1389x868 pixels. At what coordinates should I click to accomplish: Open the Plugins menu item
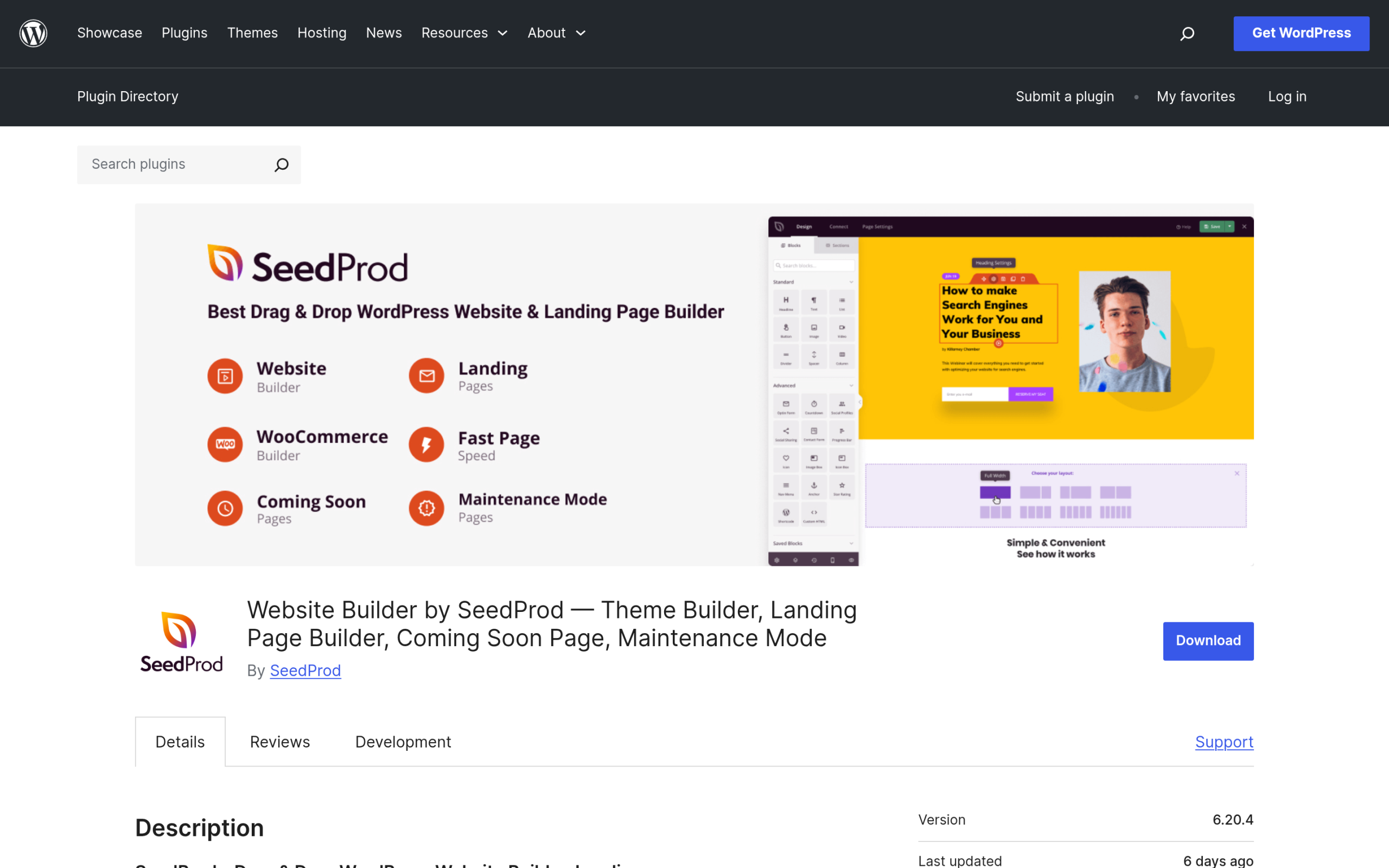(x=184, y=33)
